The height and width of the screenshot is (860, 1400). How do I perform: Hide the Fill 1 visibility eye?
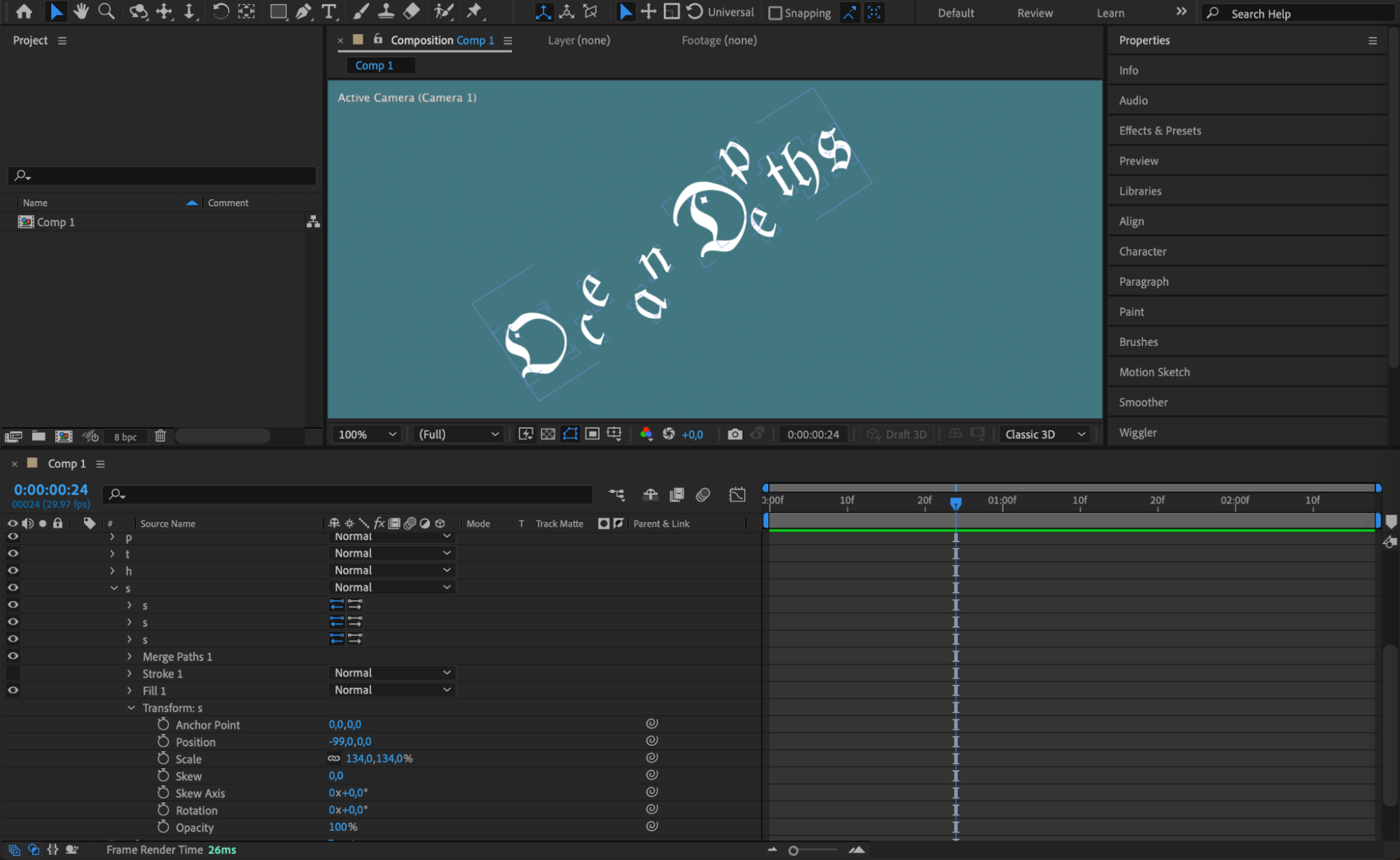[x=13, y=690]
